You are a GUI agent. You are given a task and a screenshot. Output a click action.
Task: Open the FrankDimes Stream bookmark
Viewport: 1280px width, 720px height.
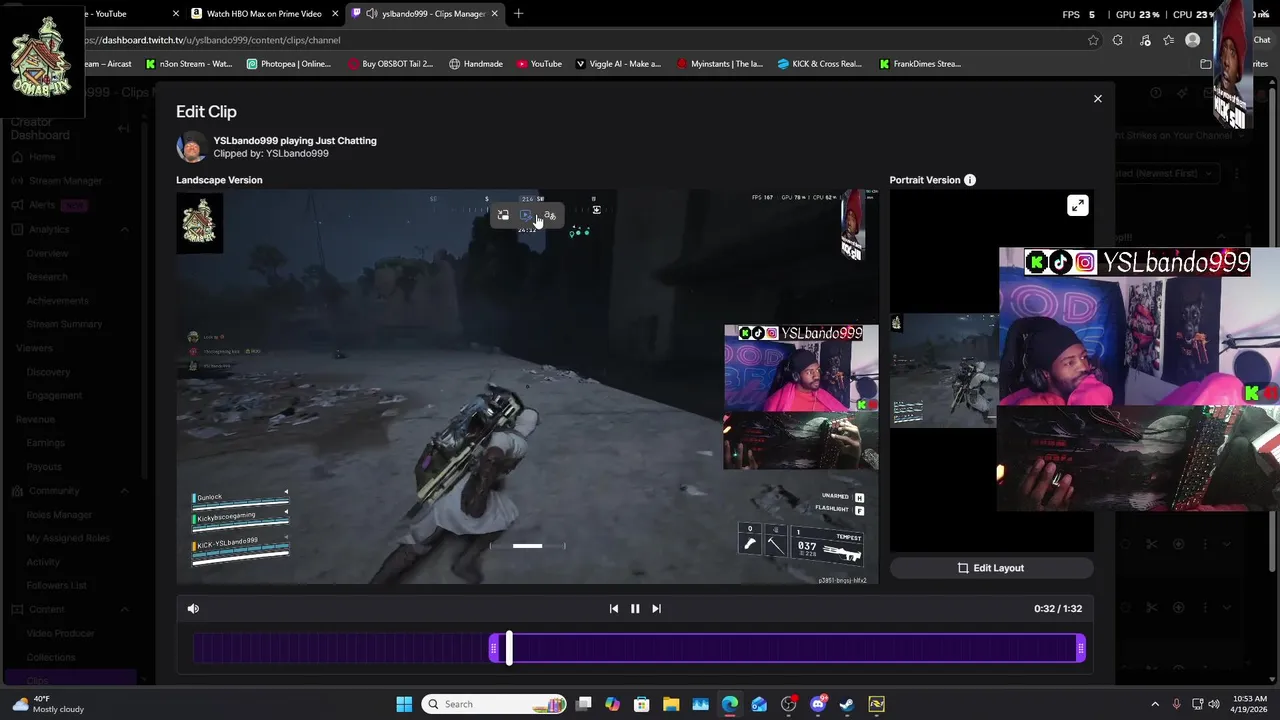(920, 64)
